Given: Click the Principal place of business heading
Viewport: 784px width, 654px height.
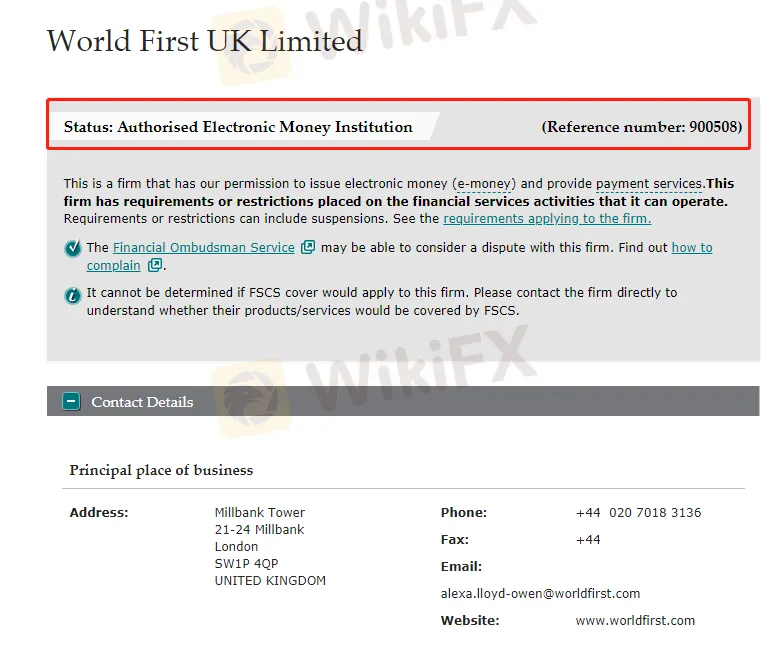Looking at the screenshot, I should click(x=161, y=470).
